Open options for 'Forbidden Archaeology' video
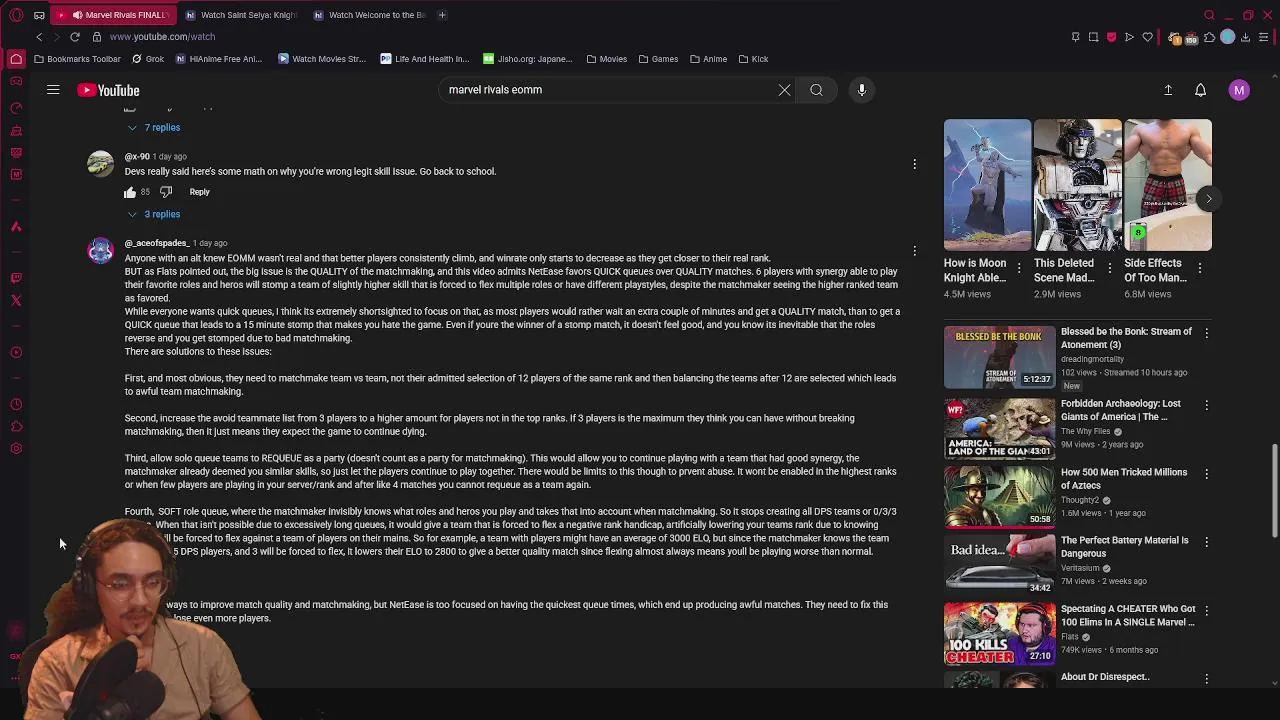Viewport: 1280px width, 720px height. pyautogui.click(x=1206, y=405)
